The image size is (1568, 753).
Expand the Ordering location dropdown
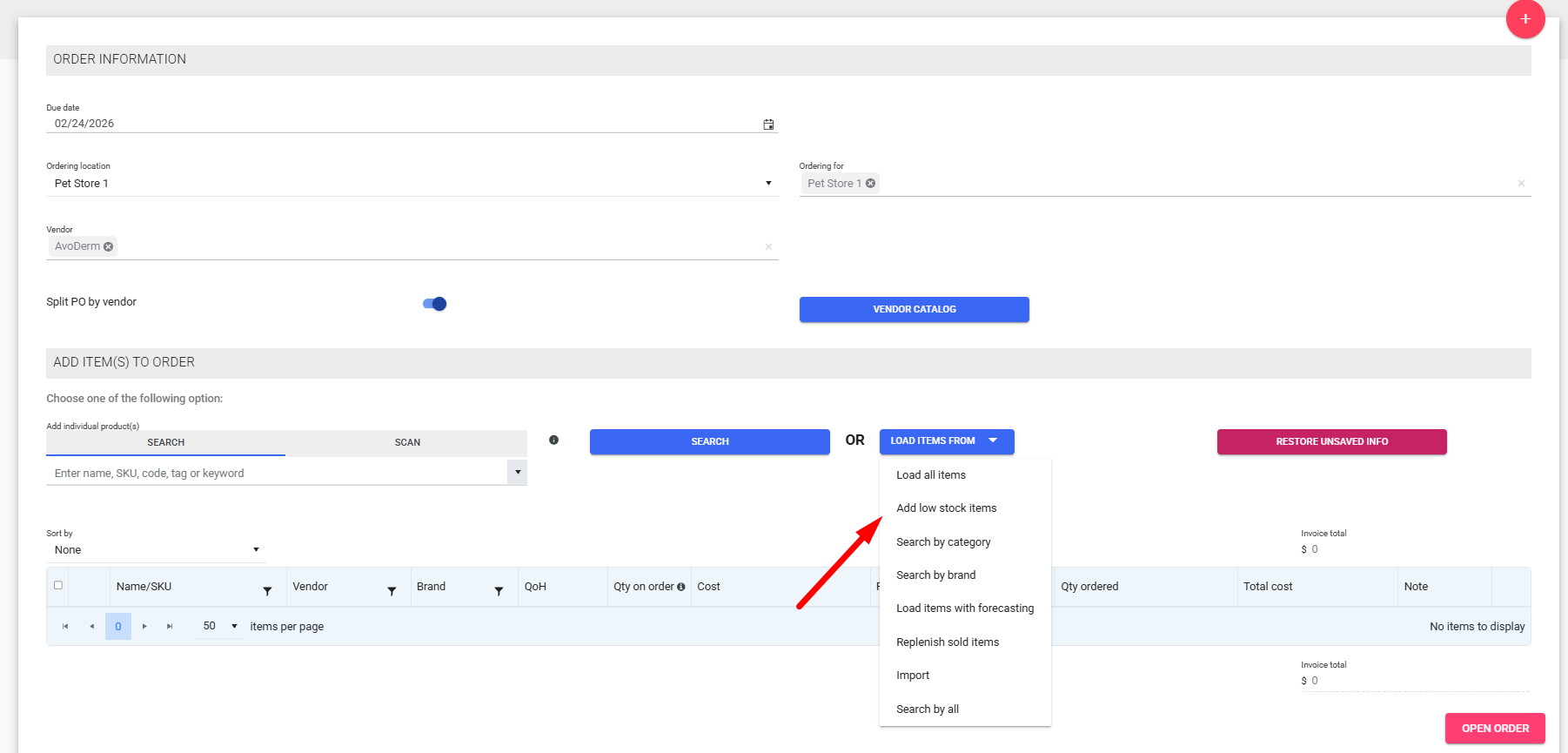click(x=767, y=184)
